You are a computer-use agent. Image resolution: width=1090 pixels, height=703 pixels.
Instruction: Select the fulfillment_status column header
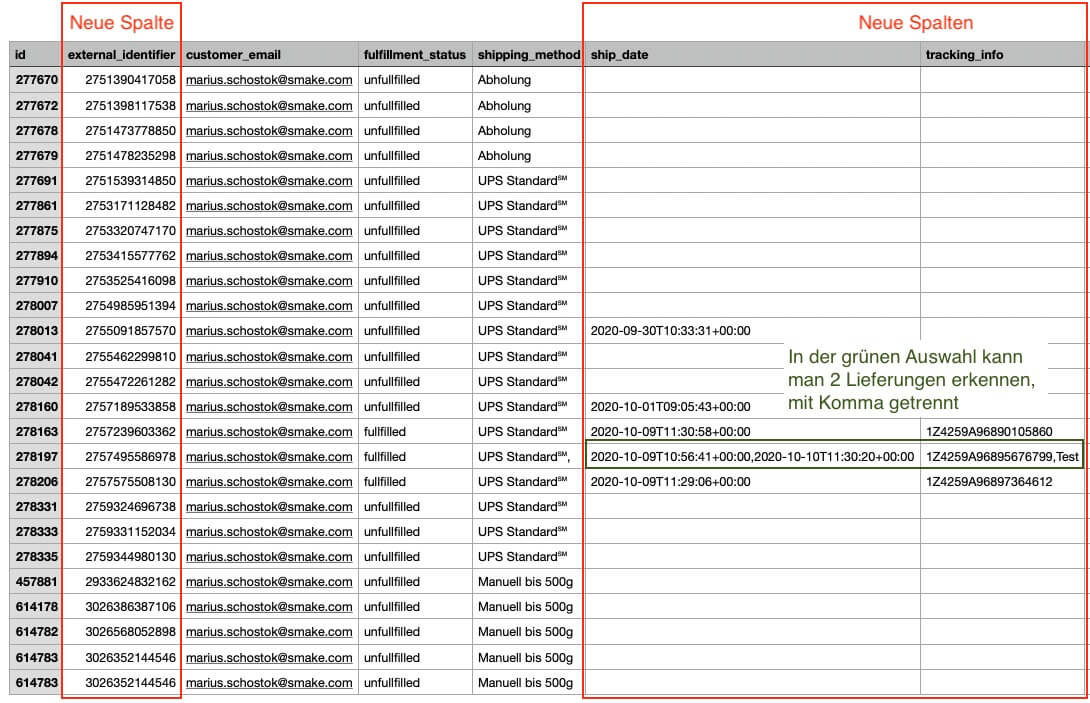pyautogui.click(x=415, y=55)
